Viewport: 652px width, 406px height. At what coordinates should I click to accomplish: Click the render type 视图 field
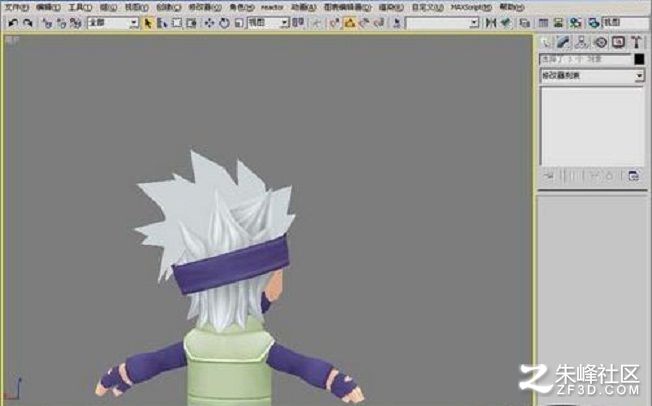coord(626,22)
